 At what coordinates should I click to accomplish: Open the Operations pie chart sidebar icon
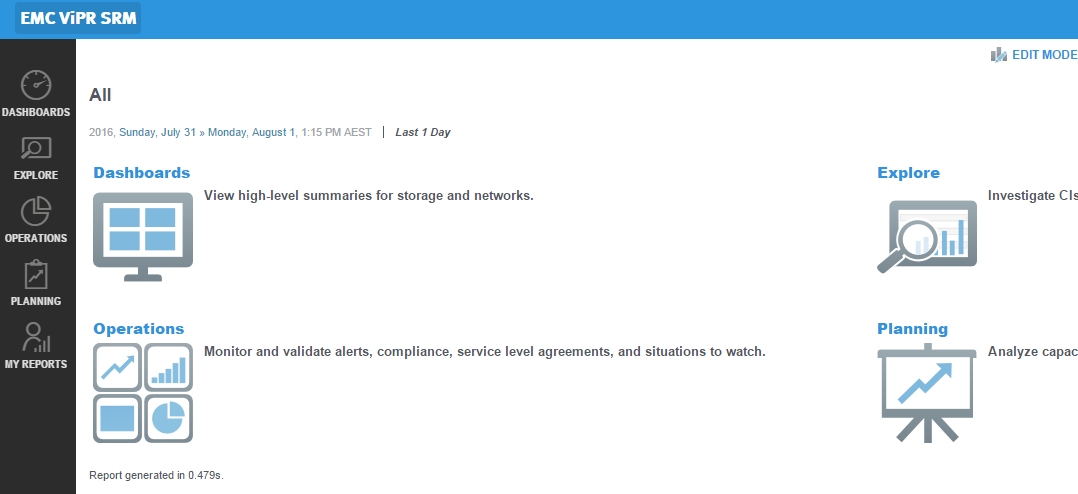36,212
